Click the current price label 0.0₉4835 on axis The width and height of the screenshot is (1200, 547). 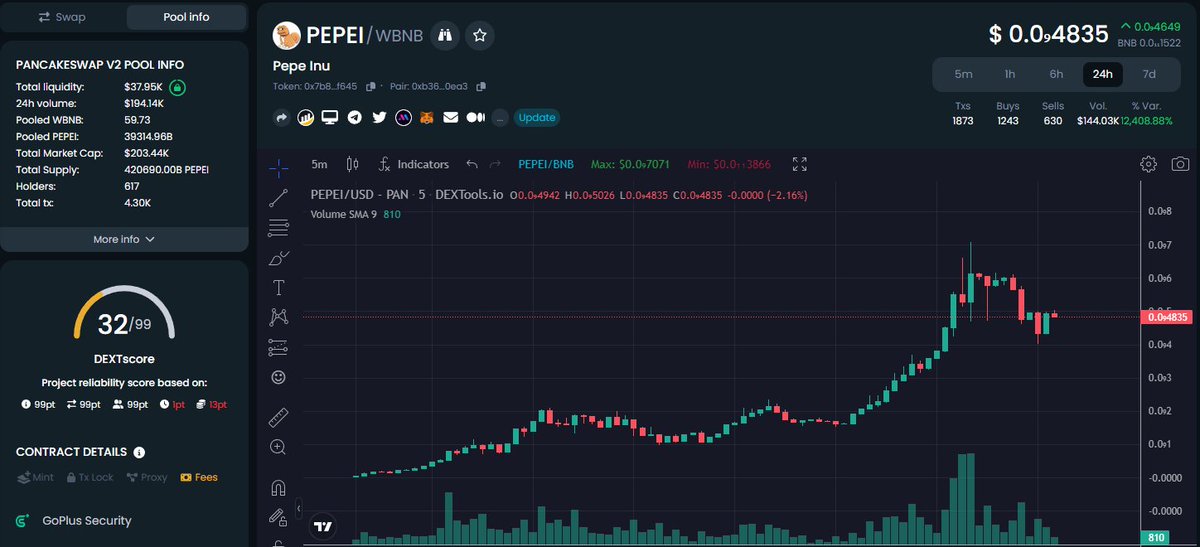(1168, 317)
